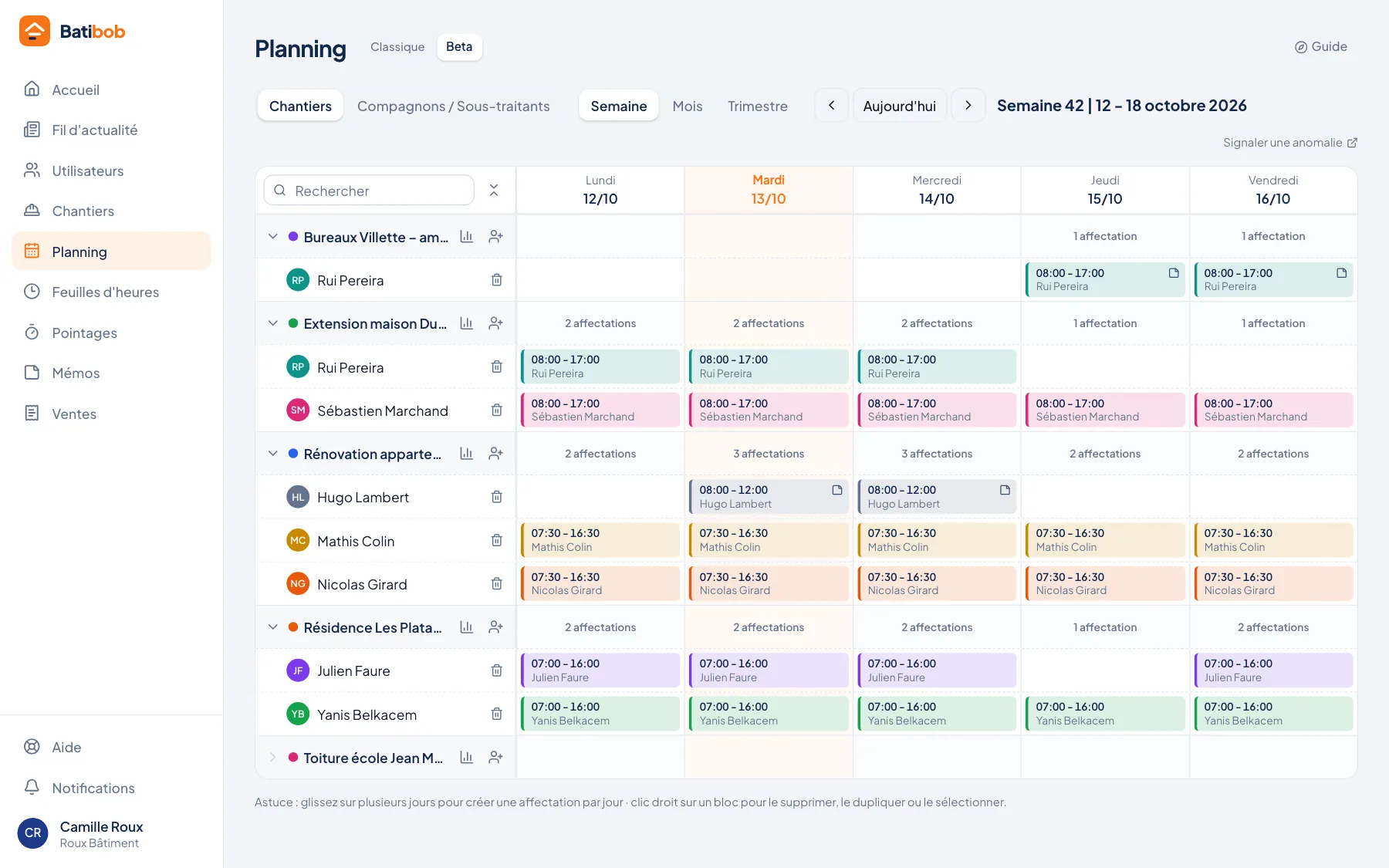The width and height of the screenshot is (1389, 868).
Task: Remove Hugo Lambert with trash icon
Action: pos(497,497)
